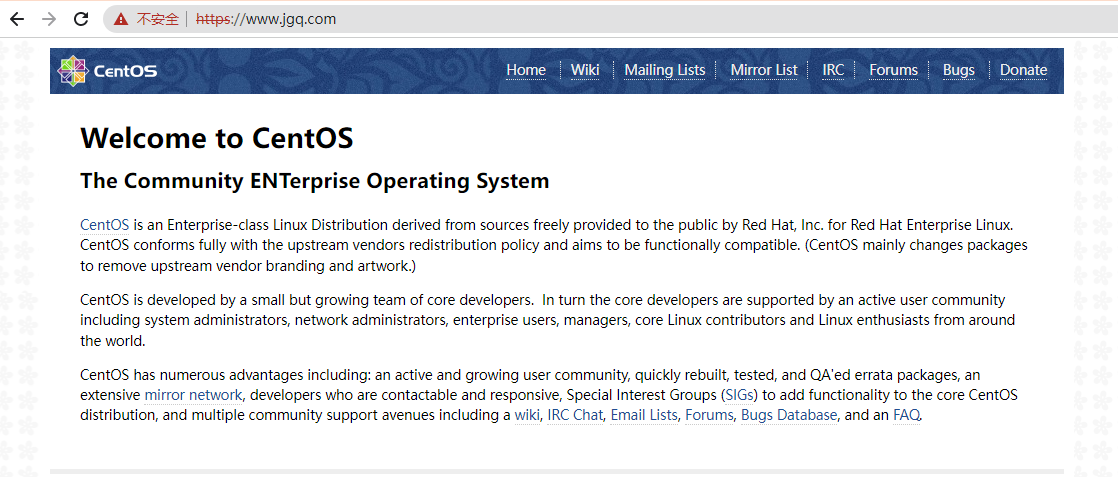Open the SIGs link
1118x477 pixels.
(739, 395)
